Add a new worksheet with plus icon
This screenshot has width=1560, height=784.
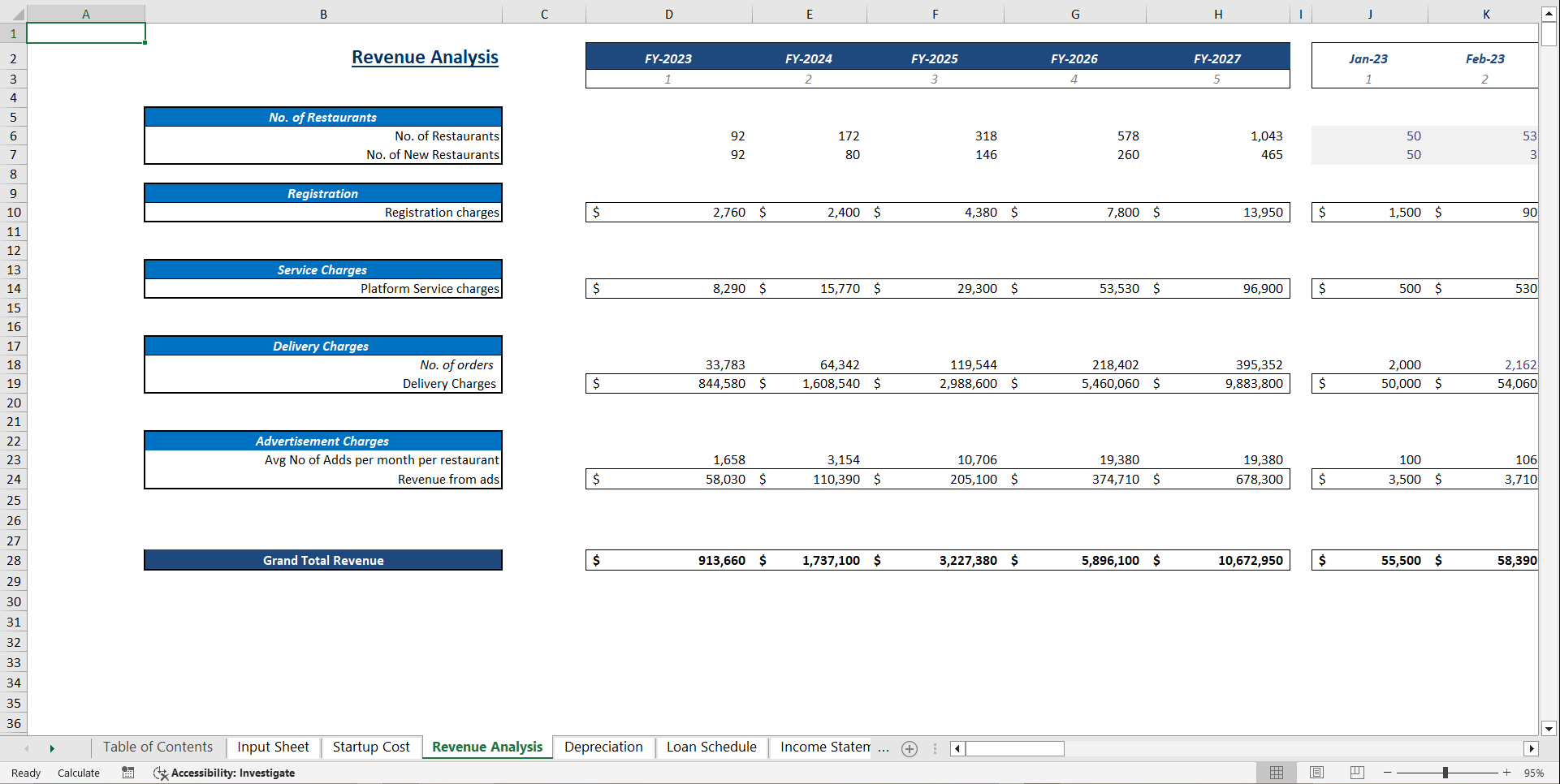pyautogui.click(x=909, y=748)
